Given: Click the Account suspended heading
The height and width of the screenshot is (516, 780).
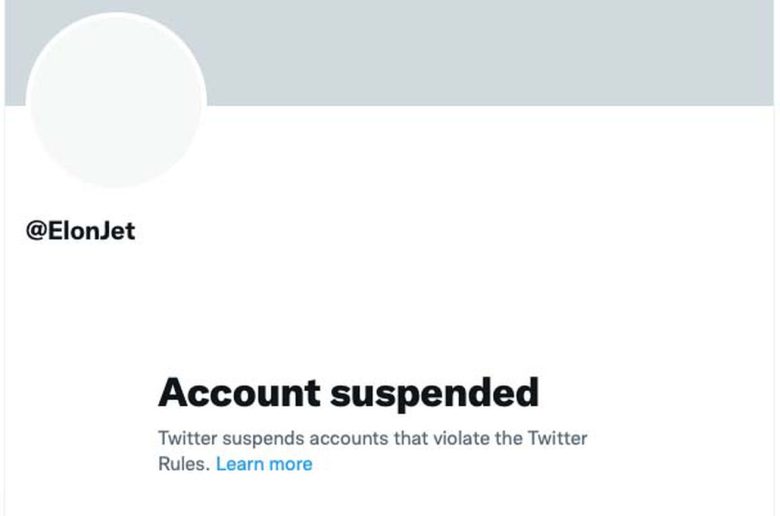Looking at the screenshot, I should pyautogui.click(x=348, y=393).
